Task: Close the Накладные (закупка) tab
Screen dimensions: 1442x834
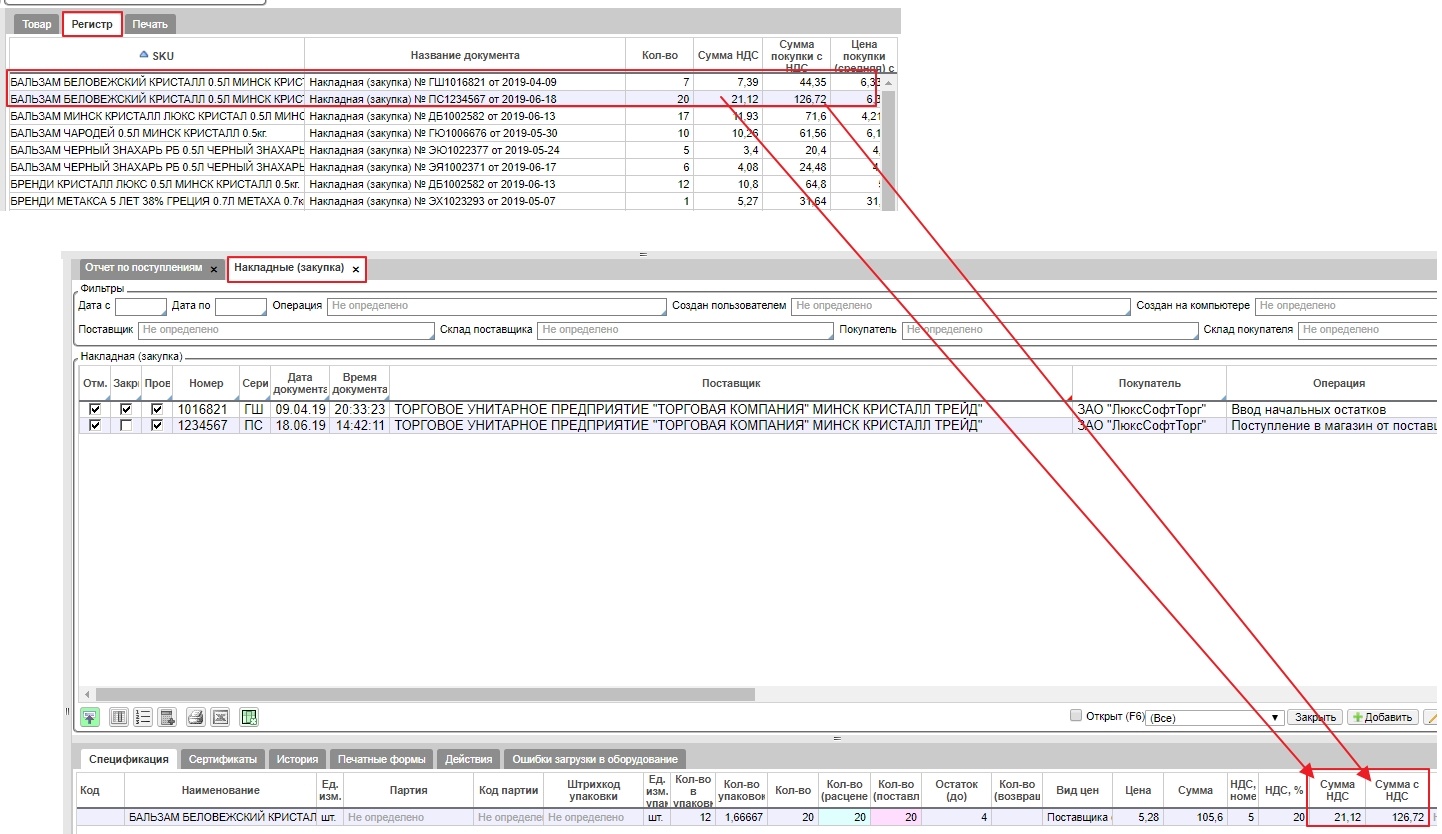Action: [355, 269]
